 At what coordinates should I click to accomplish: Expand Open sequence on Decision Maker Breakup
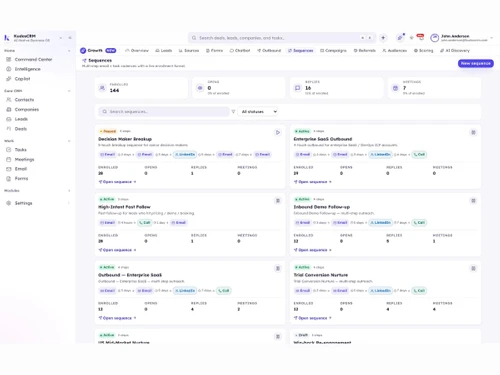pyautogui.click(x=117, y=182)
